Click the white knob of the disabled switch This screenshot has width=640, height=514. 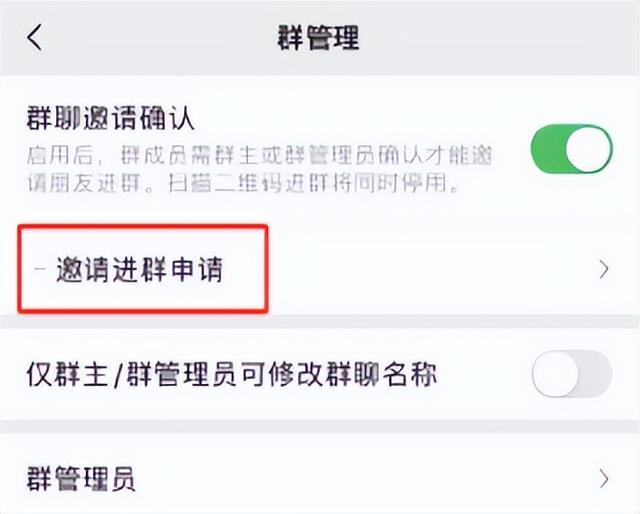tap(557, 375)
